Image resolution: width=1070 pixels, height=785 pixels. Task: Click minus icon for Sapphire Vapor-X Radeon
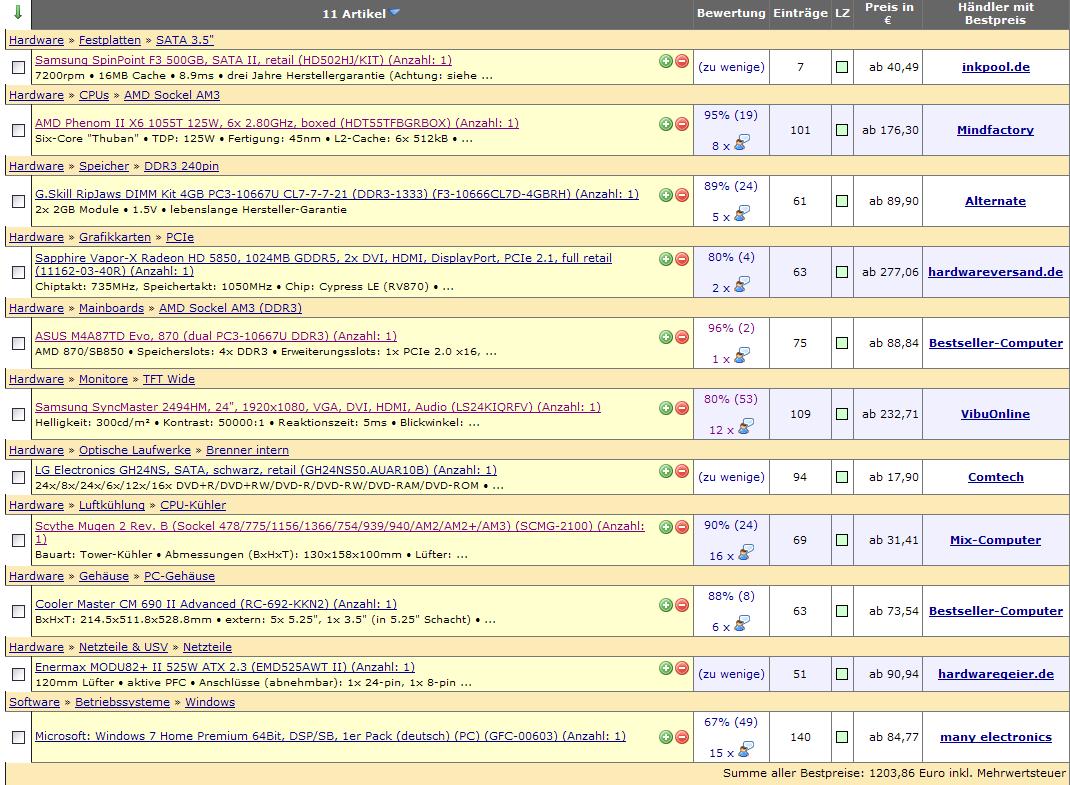[682, 259]
